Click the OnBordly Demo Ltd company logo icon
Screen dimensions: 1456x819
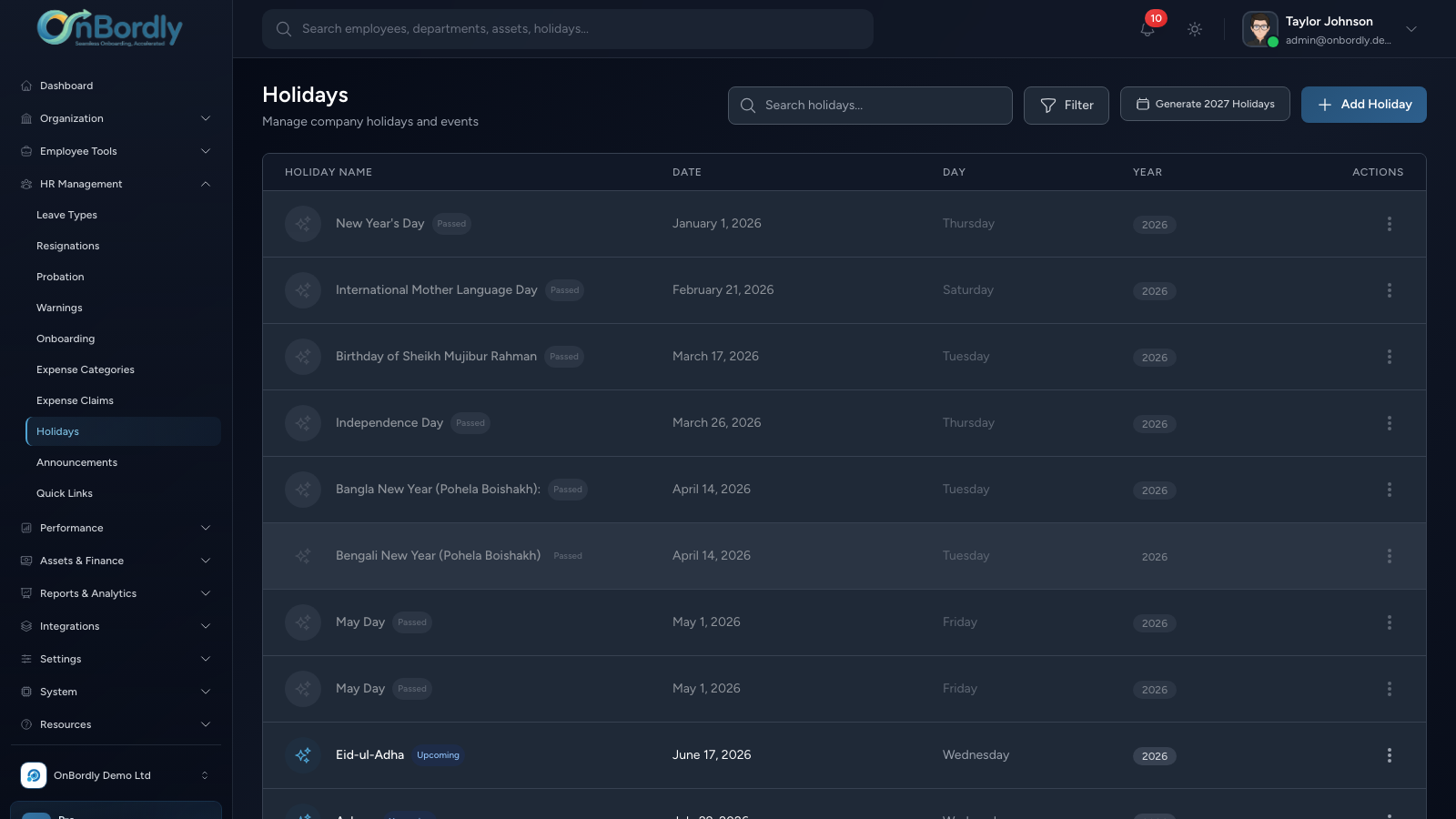pyautogui.click(x=34, y=775)
